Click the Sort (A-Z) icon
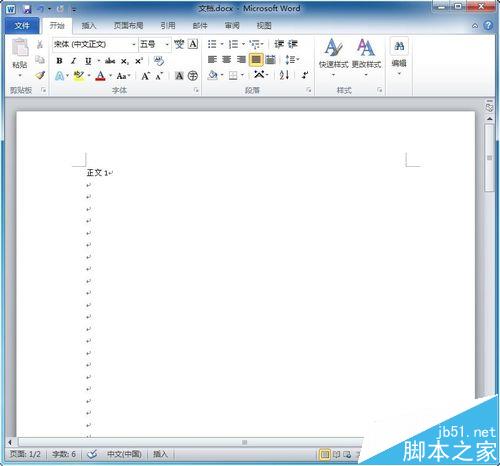The width and height of the screenshot is (500, 466). pyautogui.click(x=284, y=75)
